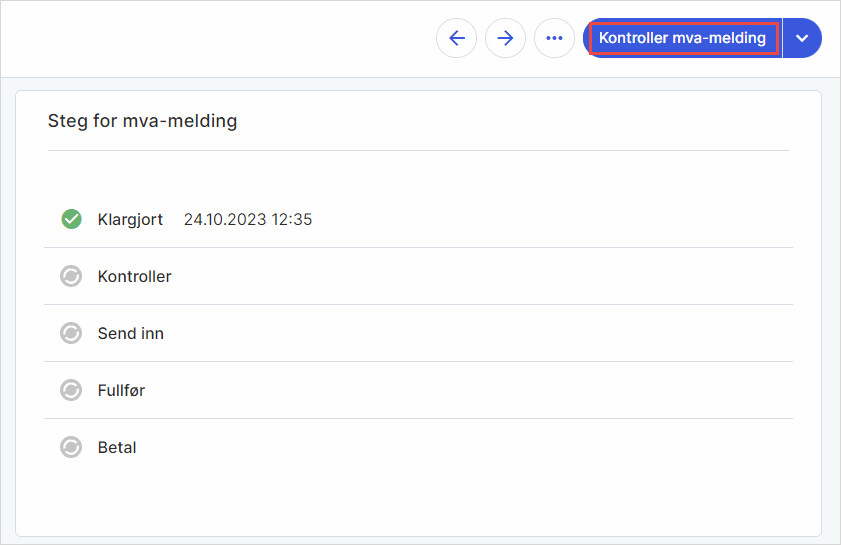Expand the chevron next to Kontroller mva-melding
Screen dimensions: 841x545
pos(801,38)
